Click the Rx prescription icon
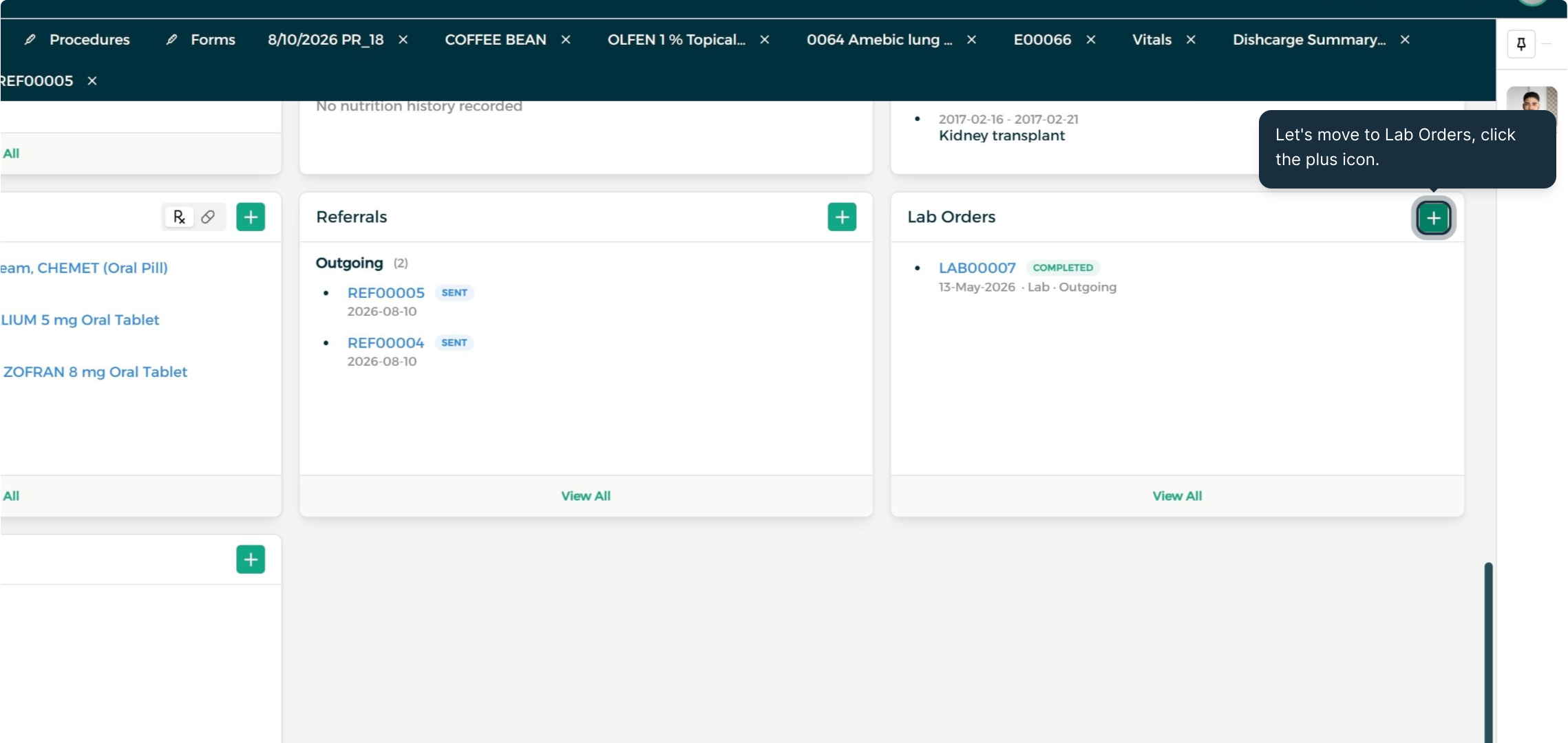Viewport: 1568px width, 743px height. [x=179, y=217]
